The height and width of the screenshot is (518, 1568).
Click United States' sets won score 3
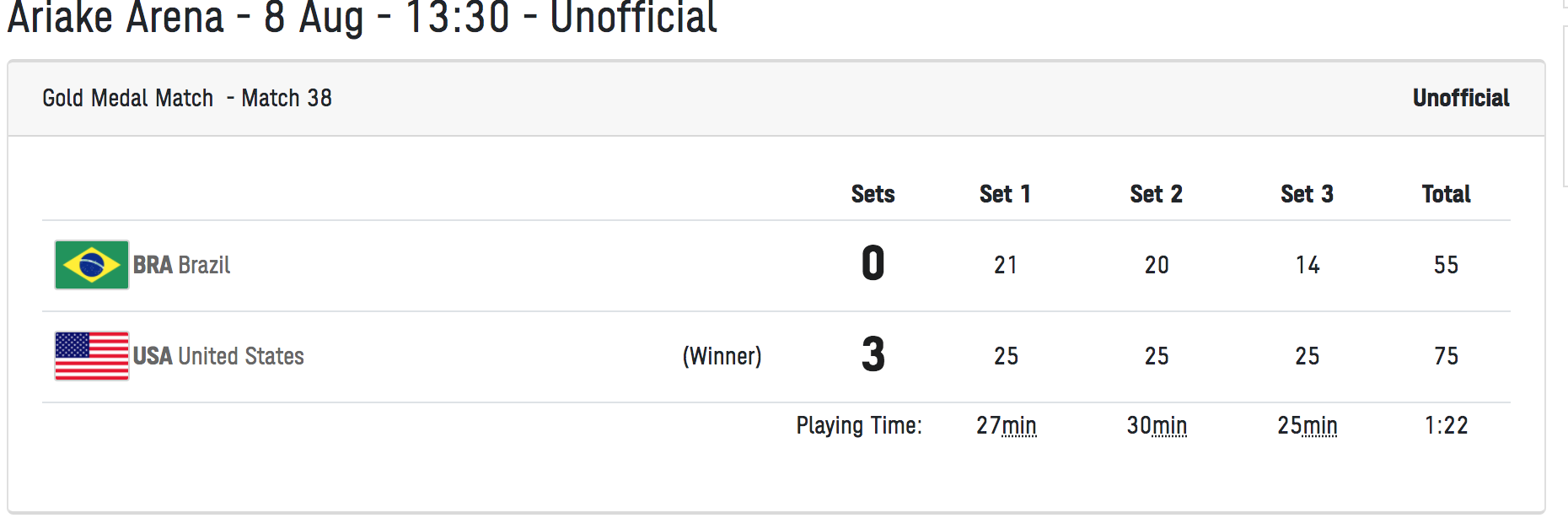(873, 354)
